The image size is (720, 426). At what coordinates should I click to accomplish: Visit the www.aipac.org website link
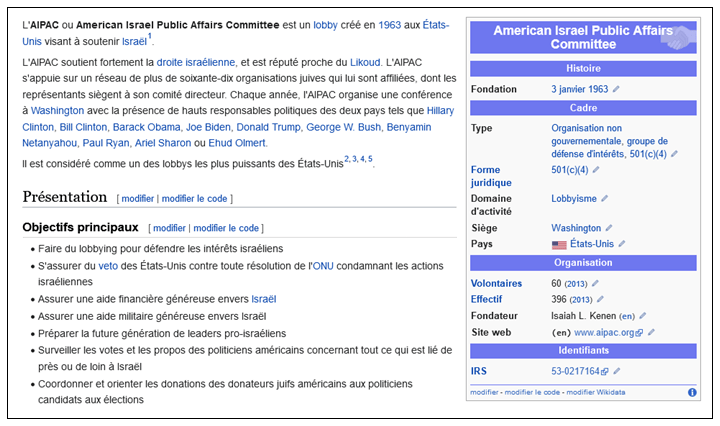tap(608, 332)
